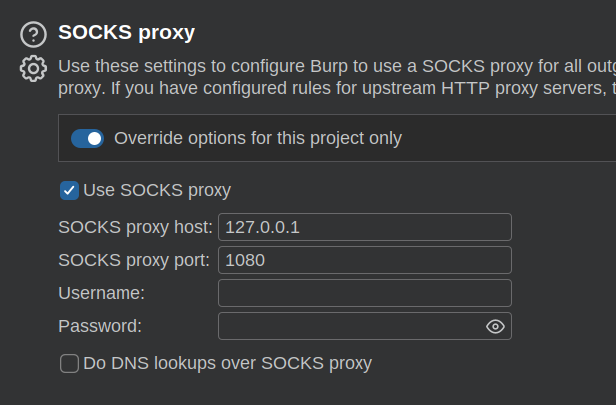Click empty area of the override options bar

click(x=510, y=138)
